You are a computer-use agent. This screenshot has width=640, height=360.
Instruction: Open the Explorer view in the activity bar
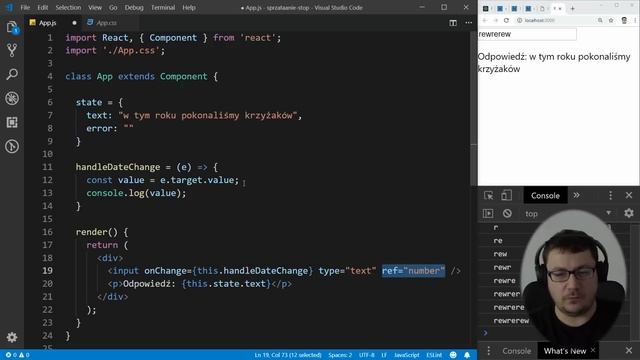click(x=12, y=27)
